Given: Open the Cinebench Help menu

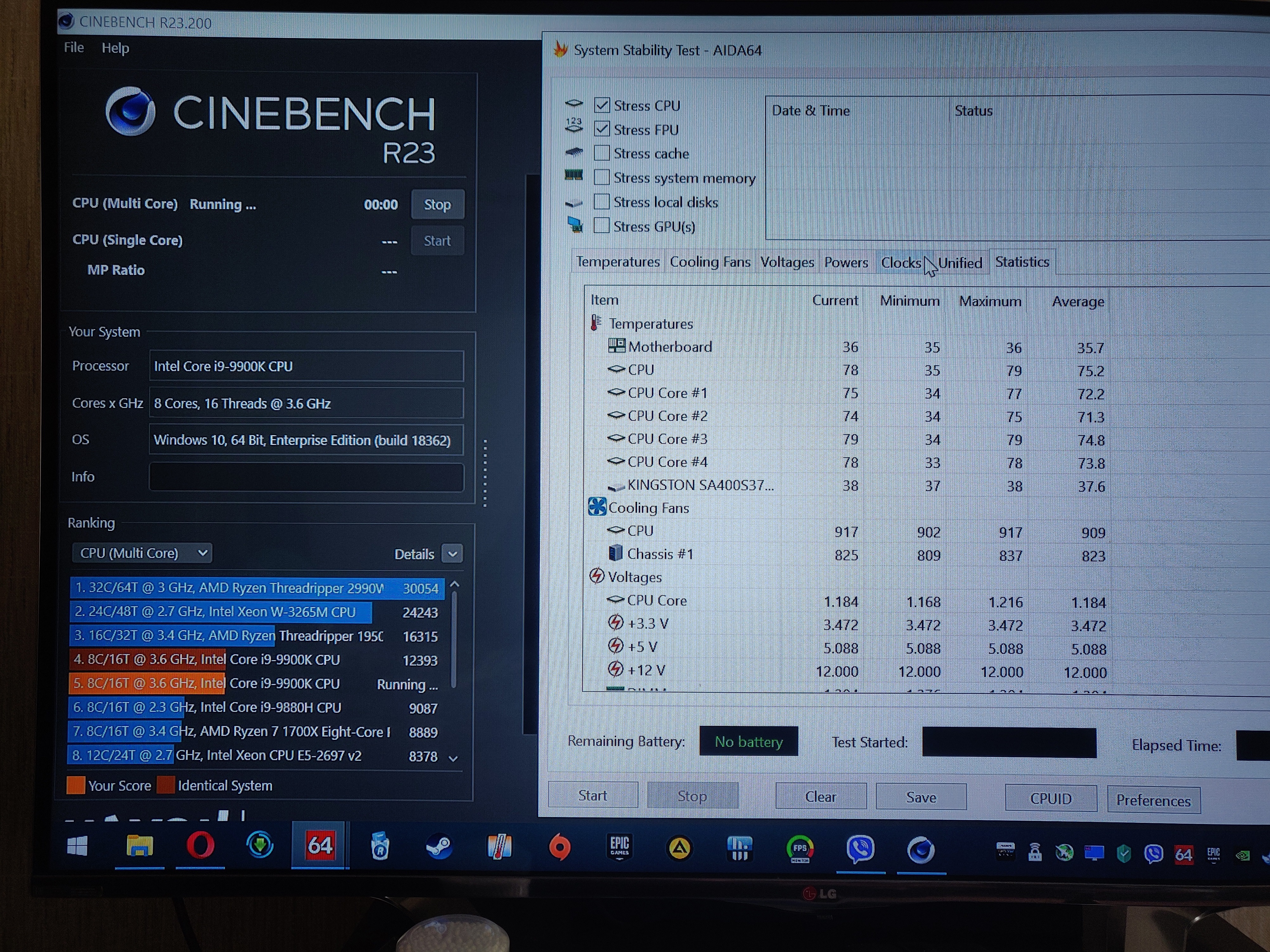Looking at the screenshot, I should pos(115,48).
